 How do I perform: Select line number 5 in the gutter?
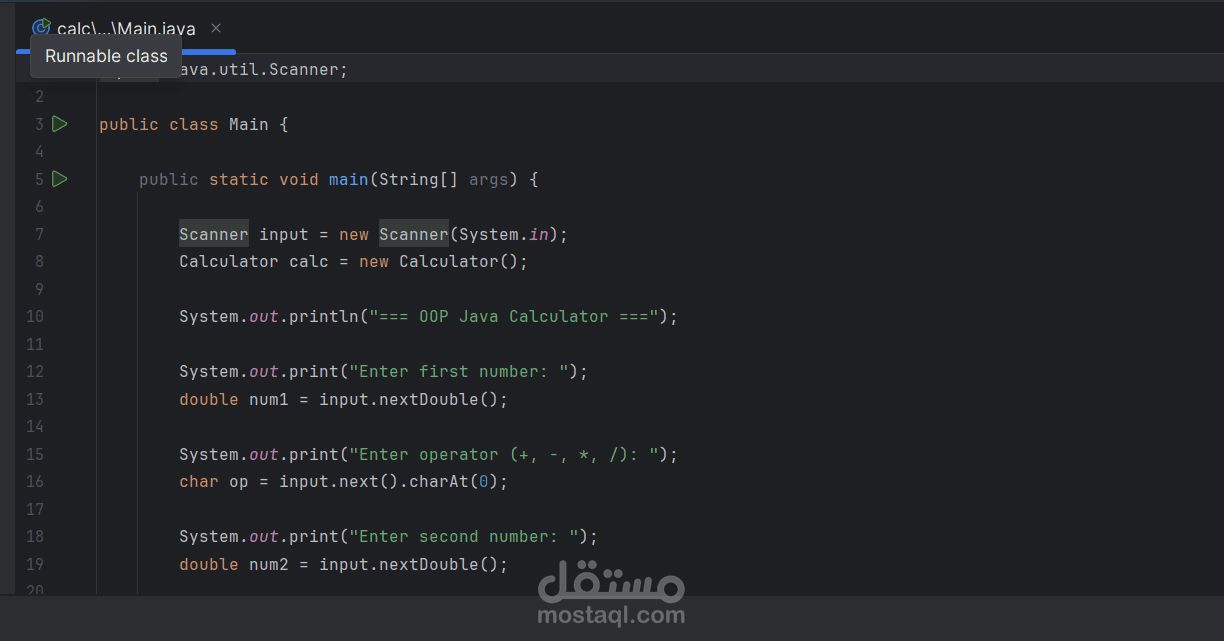[38, 179]
